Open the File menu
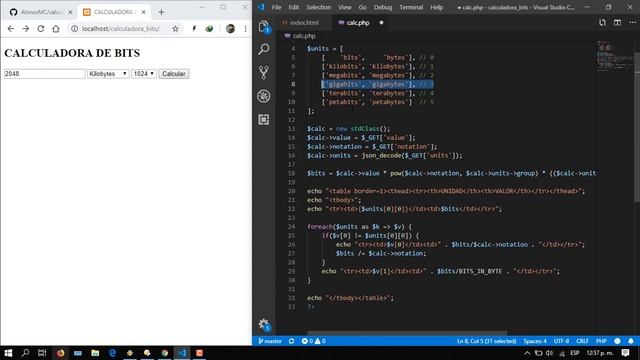 [x=276, y=7]
